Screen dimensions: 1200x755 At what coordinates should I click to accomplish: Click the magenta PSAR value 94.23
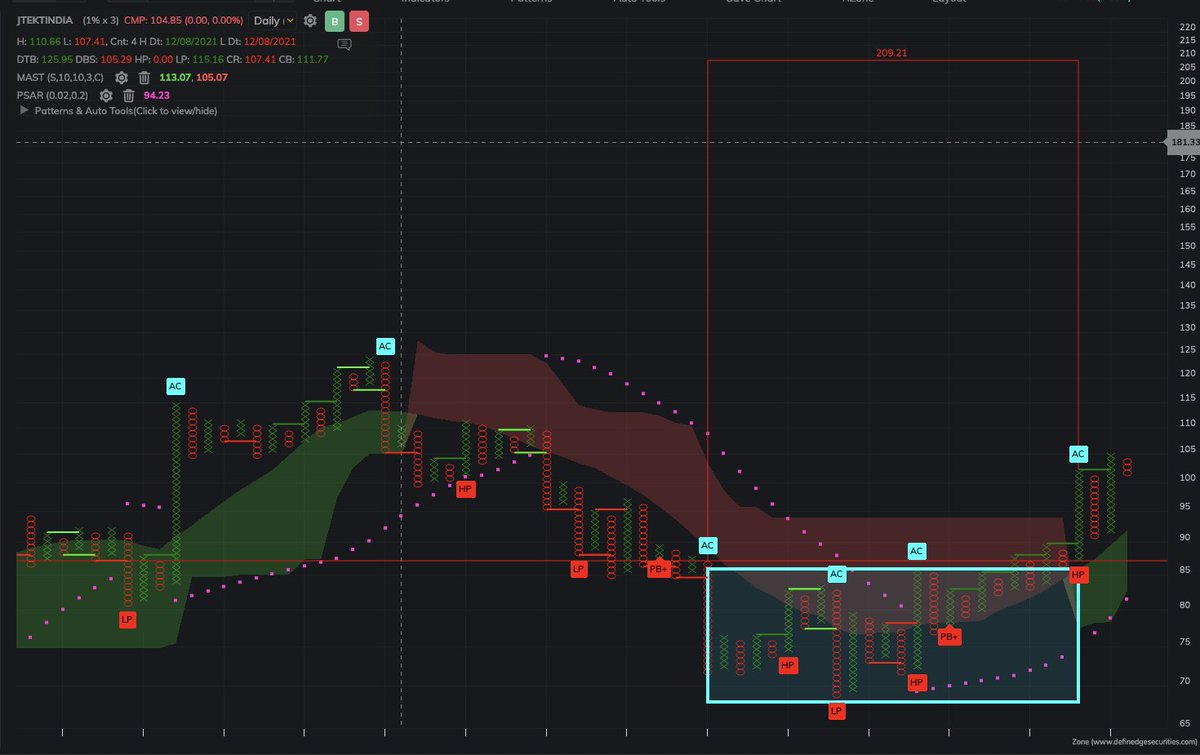[157, 95]
